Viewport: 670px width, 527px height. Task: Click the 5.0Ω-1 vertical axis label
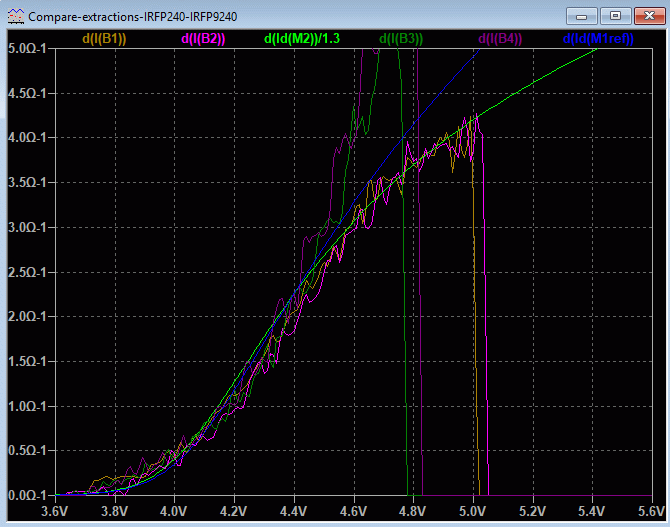(x=27, y=48)
